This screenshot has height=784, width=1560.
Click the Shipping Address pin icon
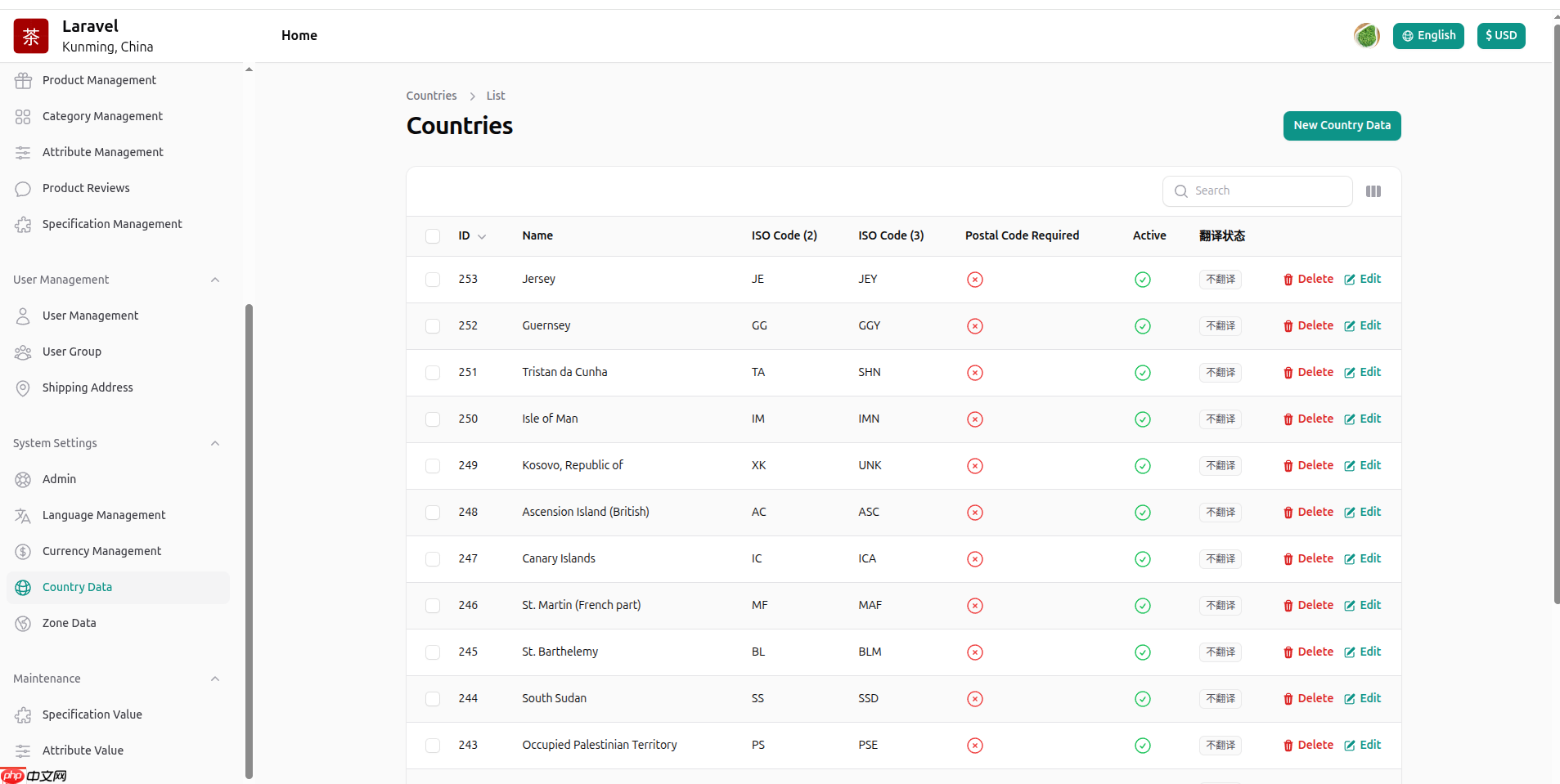pos(23,388)
